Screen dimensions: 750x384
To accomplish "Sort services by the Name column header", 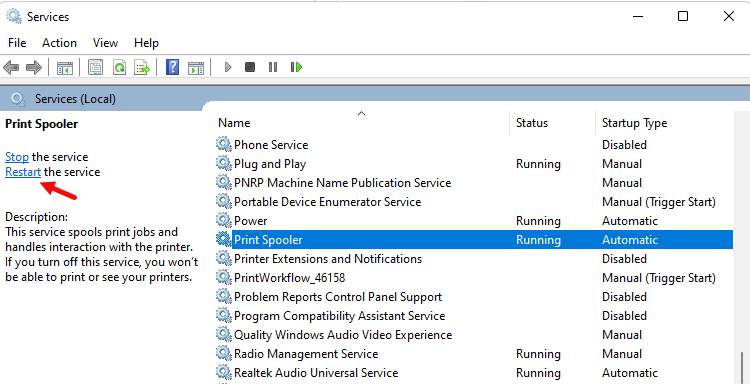I will click(362, 123).
